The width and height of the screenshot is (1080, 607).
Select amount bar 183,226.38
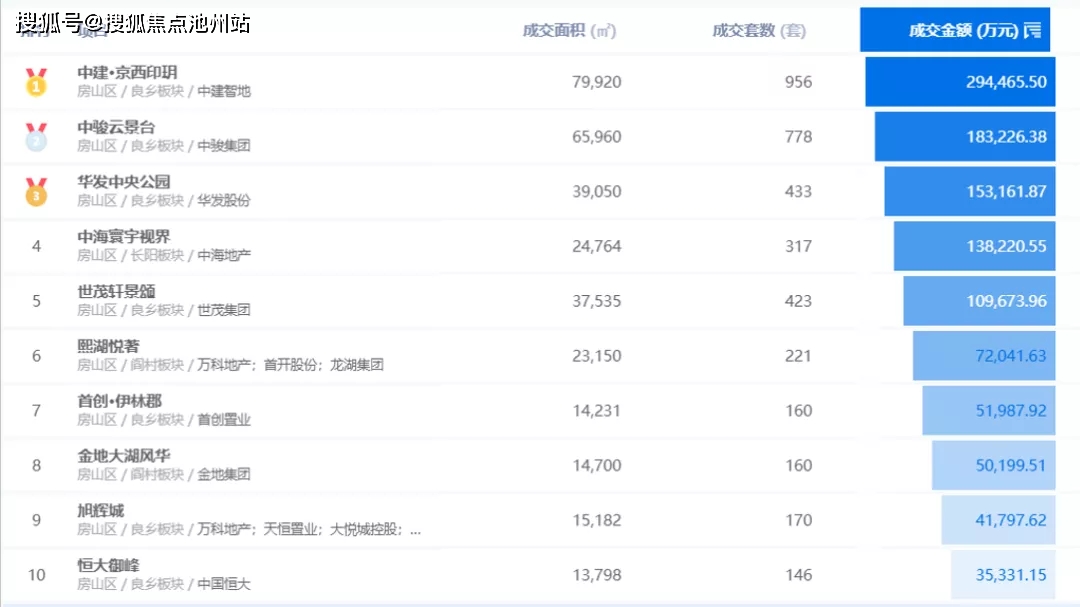coord(965,137)
